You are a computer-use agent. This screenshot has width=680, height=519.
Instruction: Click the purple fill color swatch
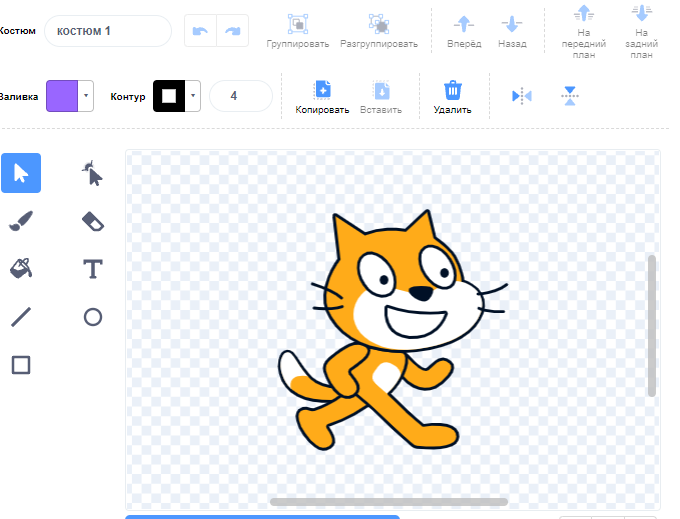[62, 96]
